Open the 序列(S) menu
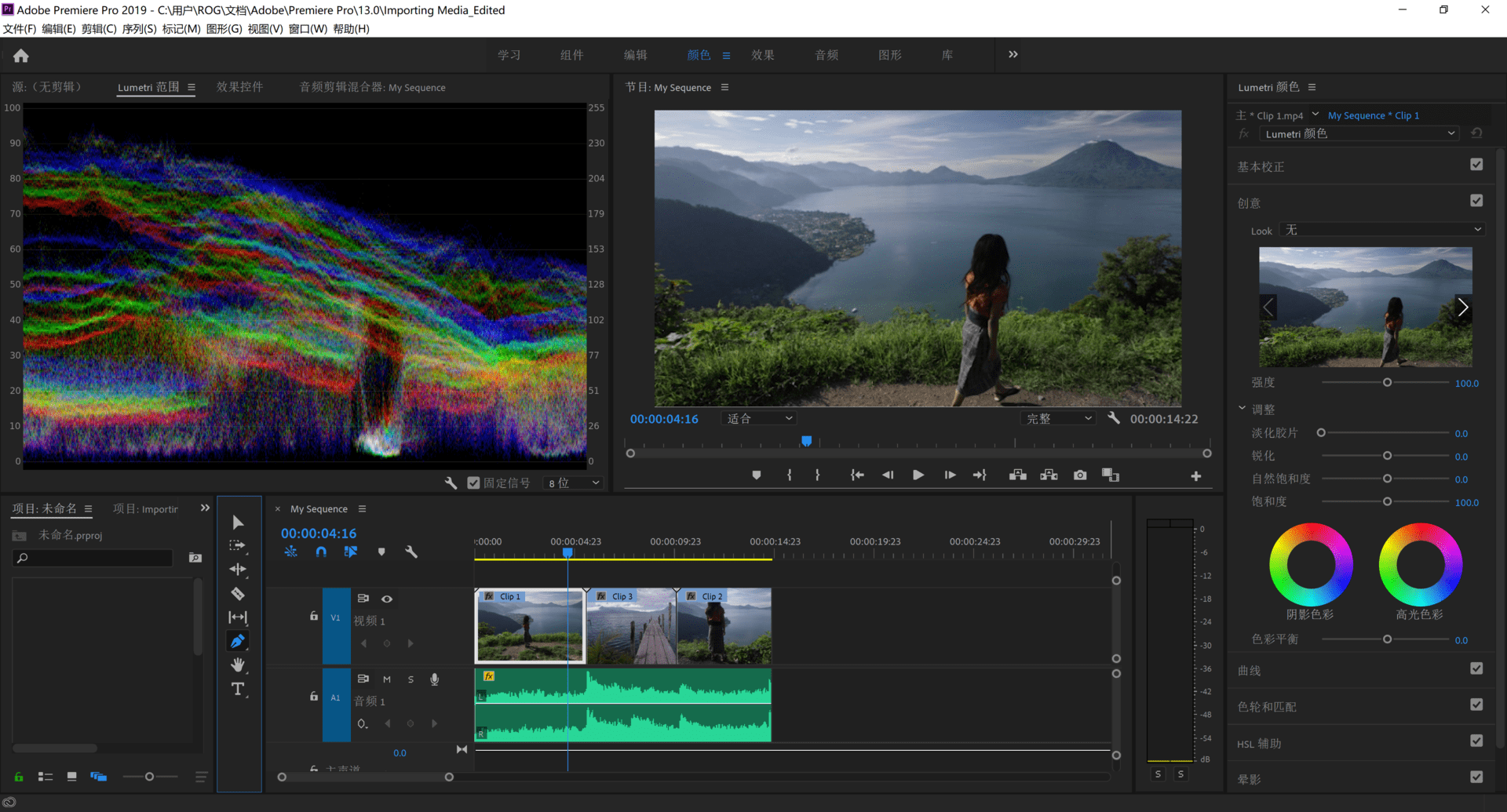This screenshot has height=812, width=1507. pyautogui.click(x=139, y=29)
